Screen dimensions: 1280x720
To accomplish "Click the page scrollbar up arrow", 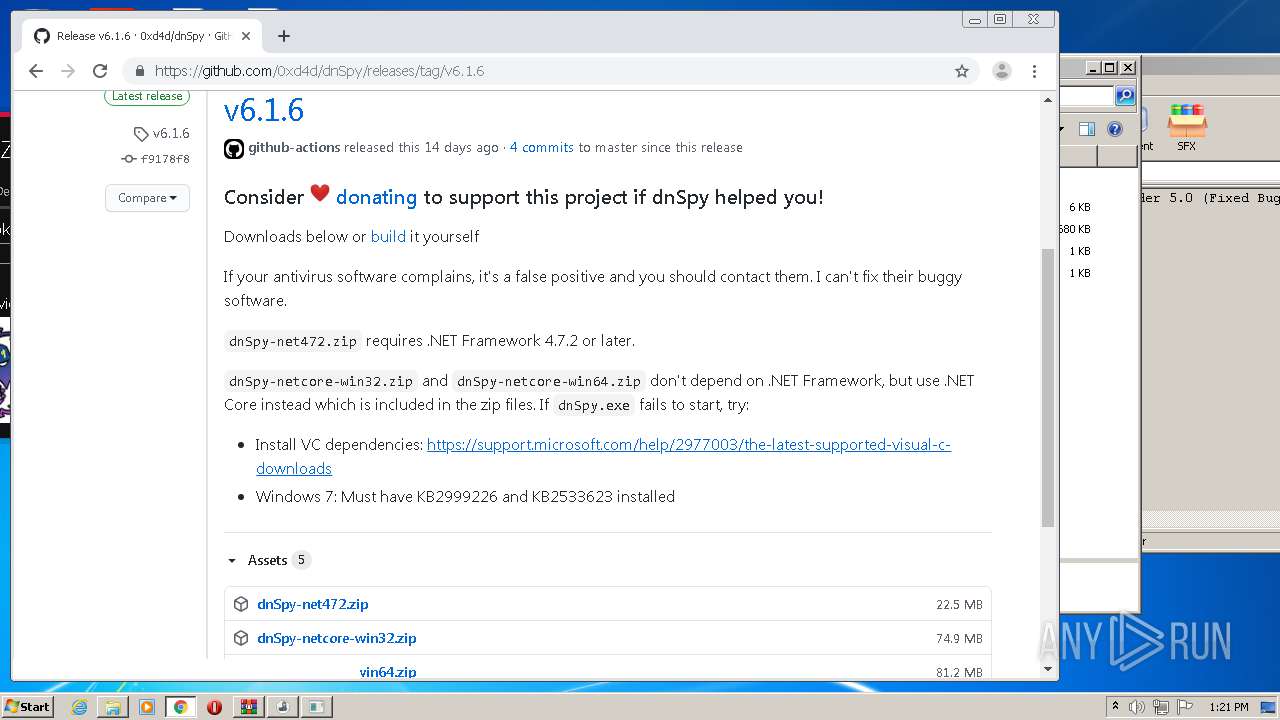I will click(x=1048, y=100).
